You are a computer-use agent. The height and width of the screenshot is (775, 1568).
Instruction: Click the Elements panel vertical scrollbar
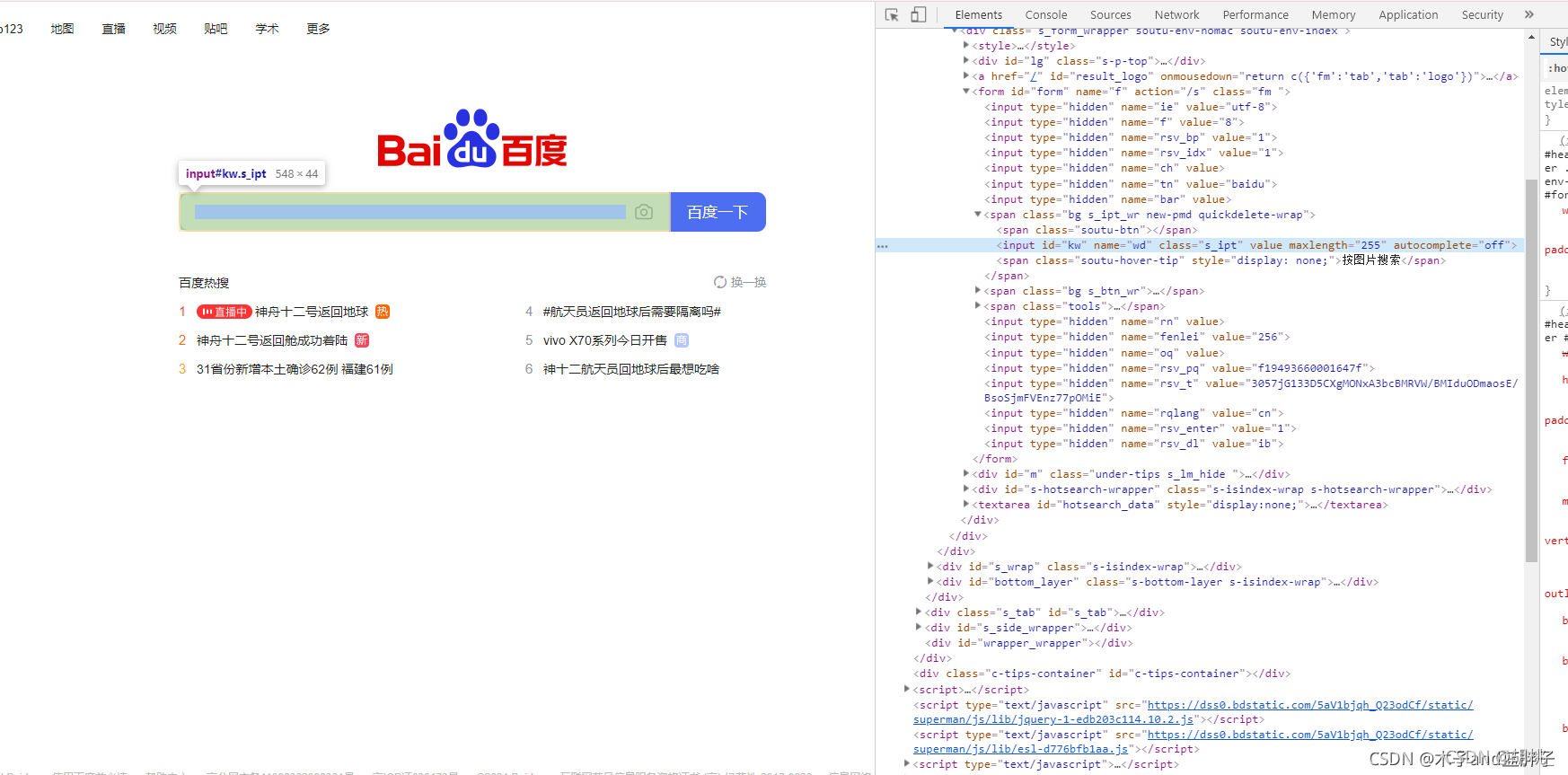tap(1532, 370)
